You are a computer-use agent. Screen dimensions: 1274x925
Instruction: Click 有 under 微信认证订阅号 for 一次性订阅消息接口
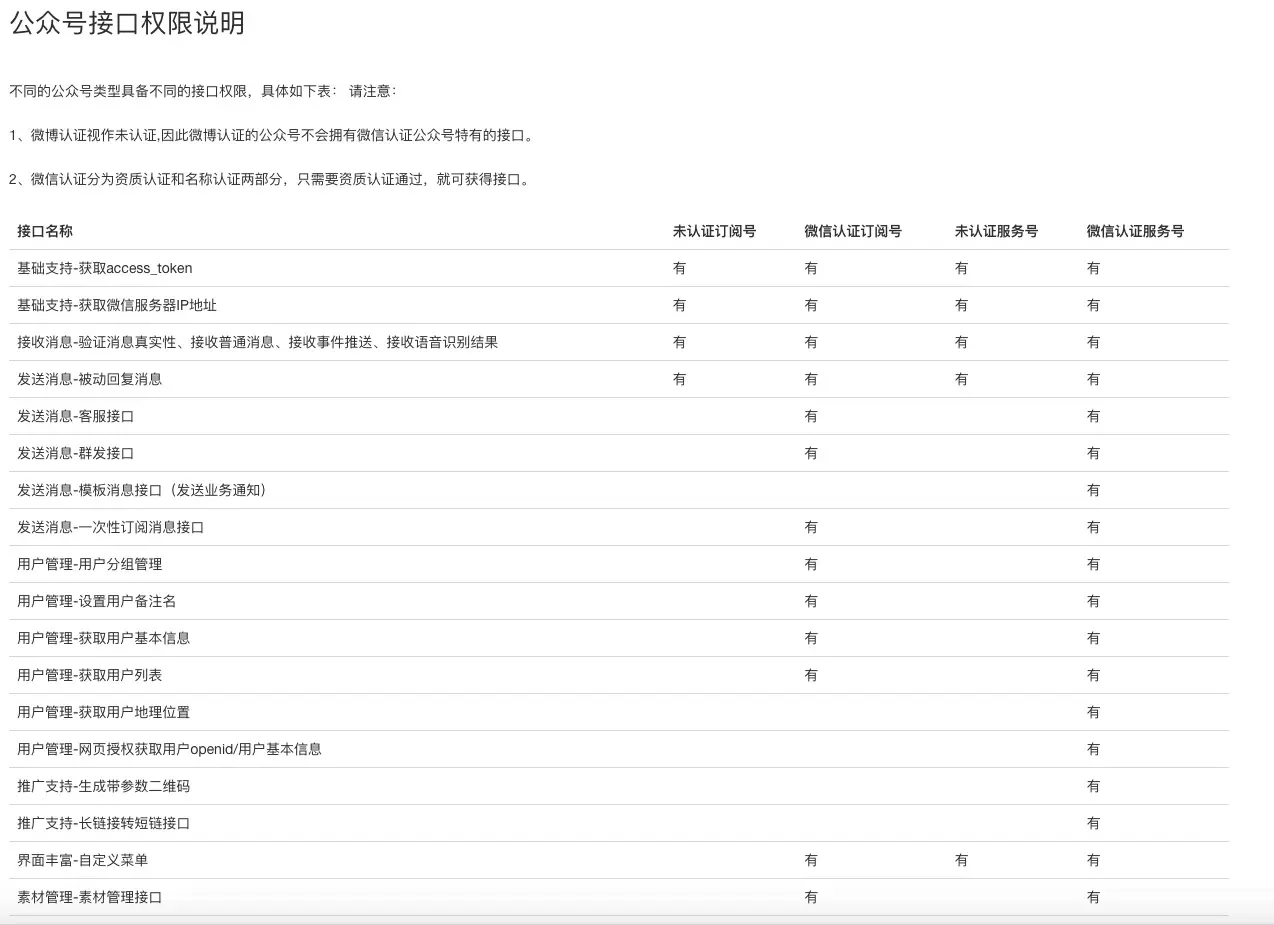coord(811,527)
